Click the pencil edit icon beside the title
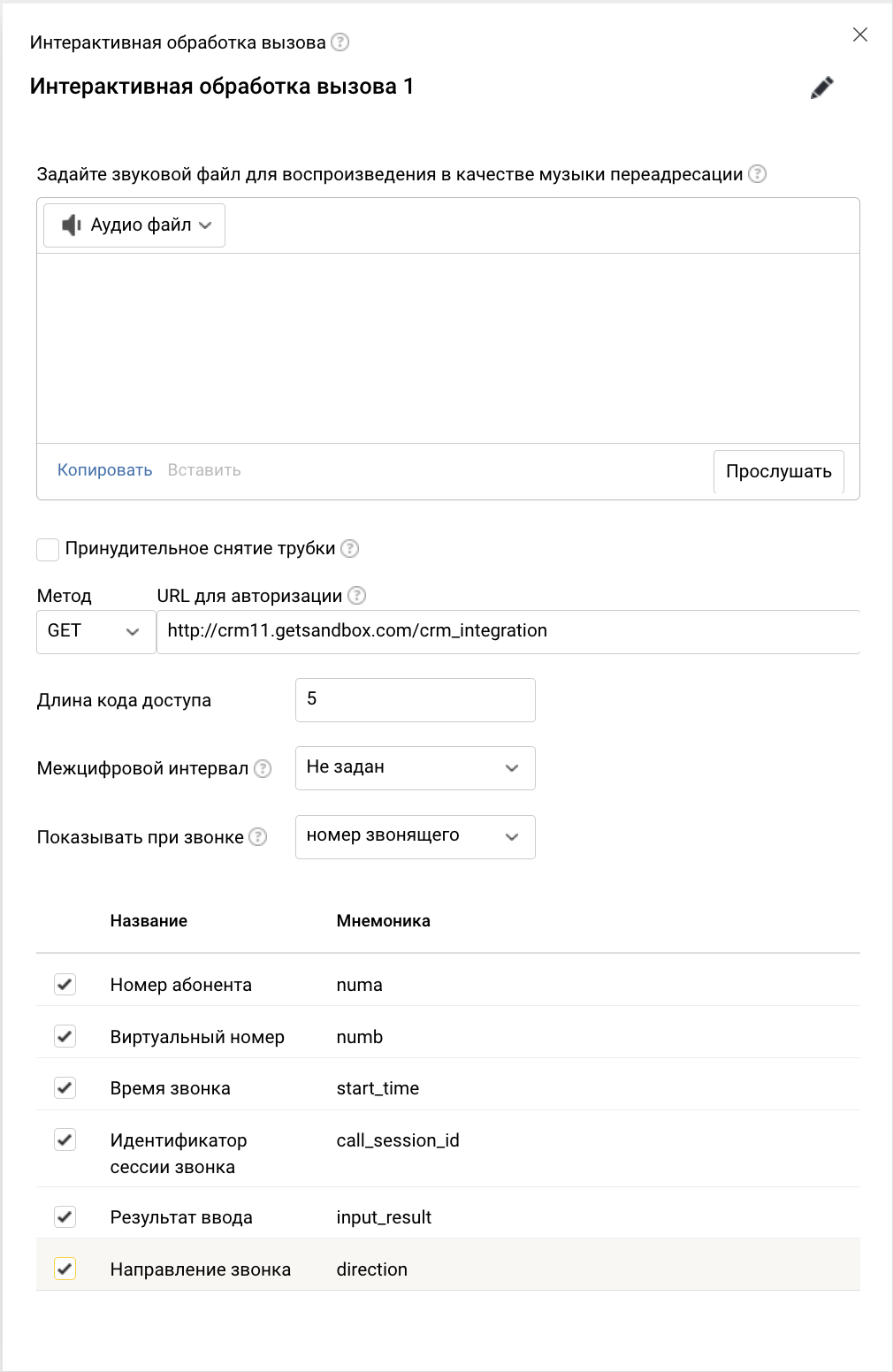893x1372 pixels. point(822,88)
